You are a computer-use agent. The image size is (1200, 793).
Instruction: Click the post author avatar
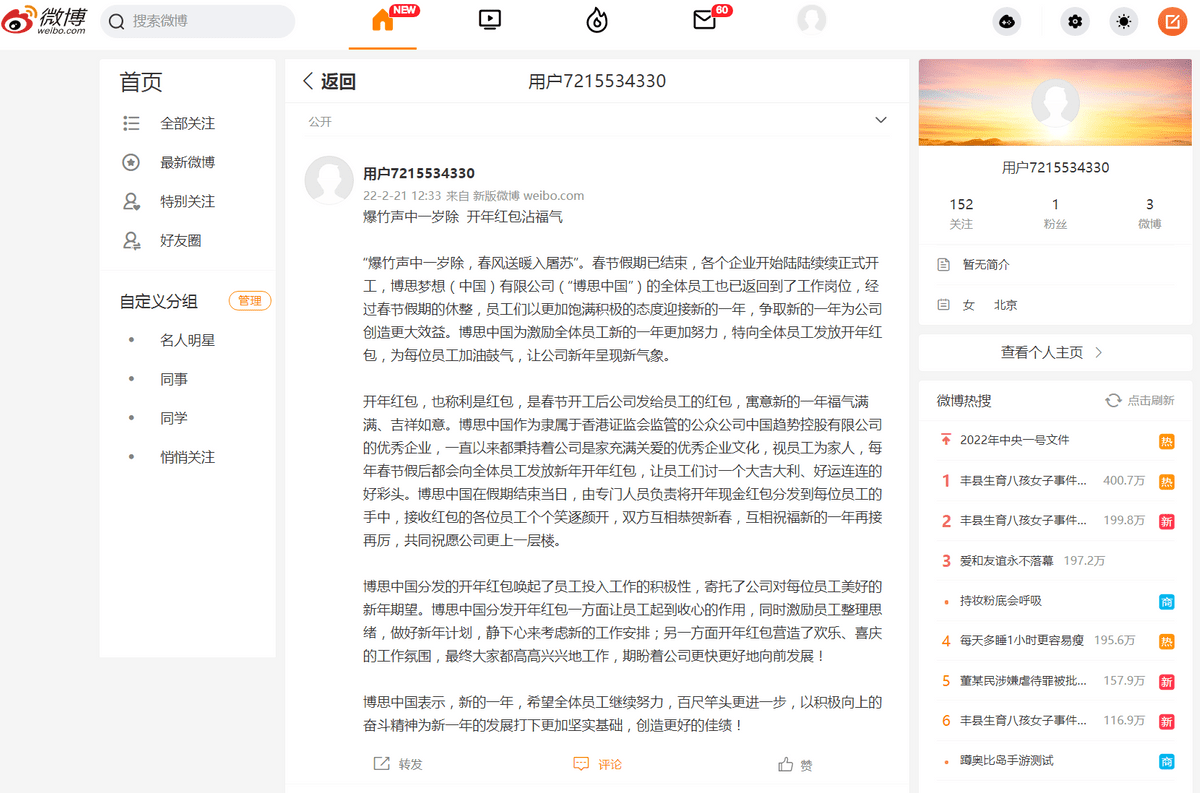329,180
